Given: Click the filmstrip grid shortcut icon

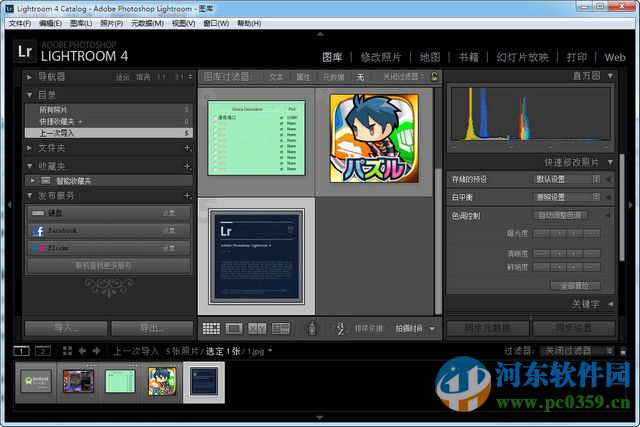Looking at the screenshot, I should click(67, 351).
